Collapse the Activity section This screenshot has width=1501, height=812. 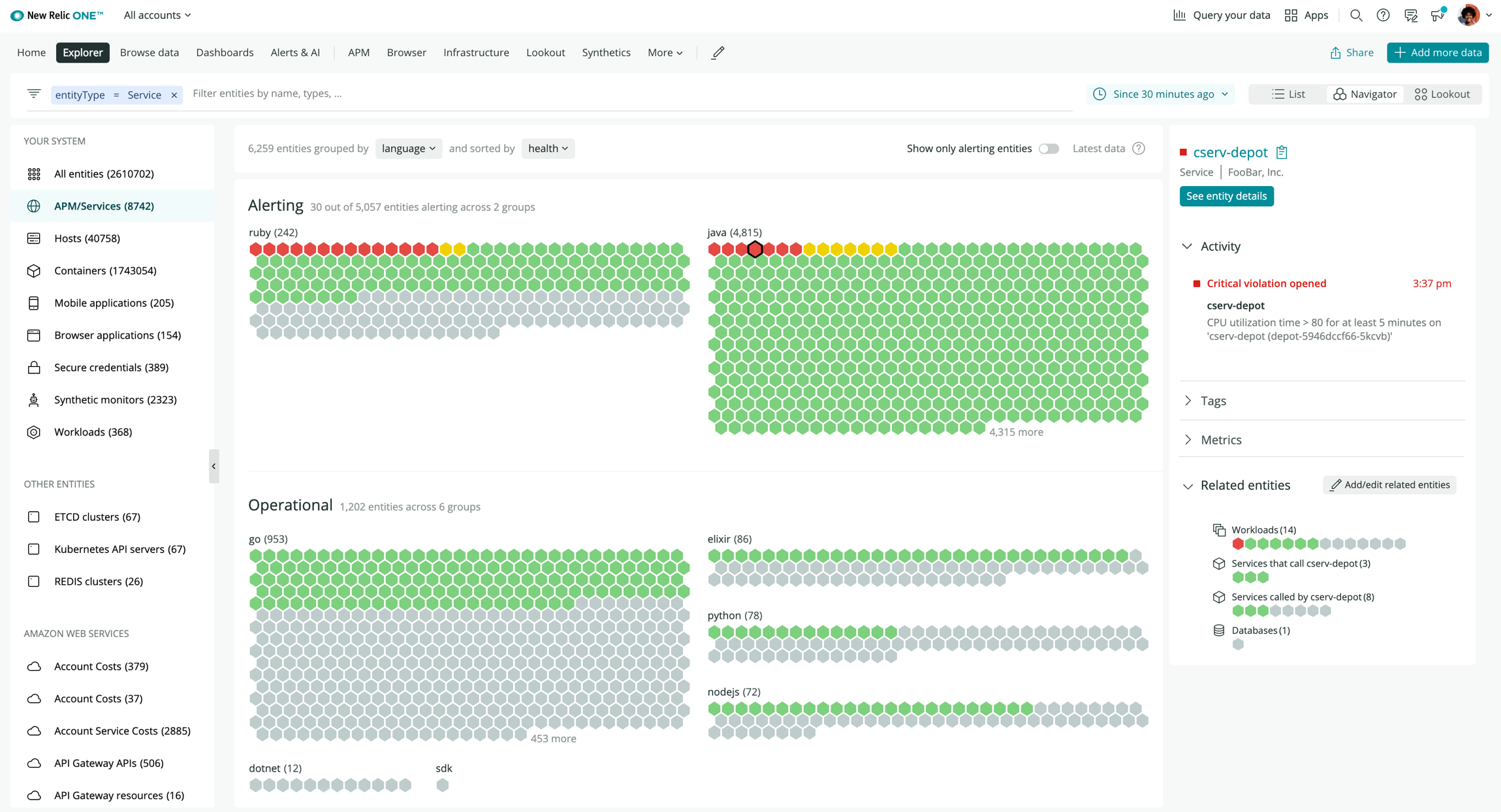[x=1187, y=246]
